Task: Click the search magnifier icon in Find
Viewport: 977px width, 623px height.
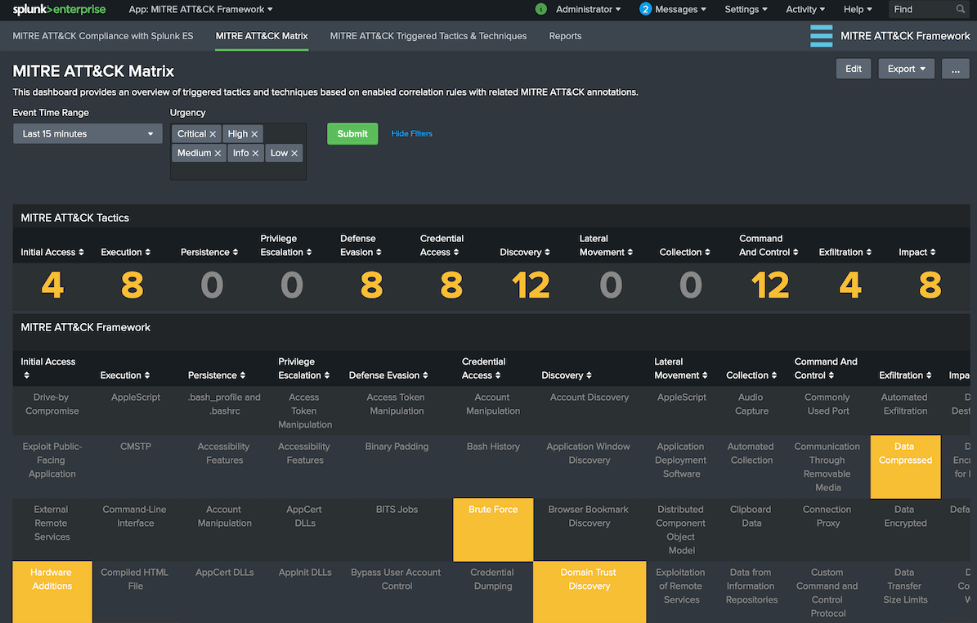Action: 959,10
